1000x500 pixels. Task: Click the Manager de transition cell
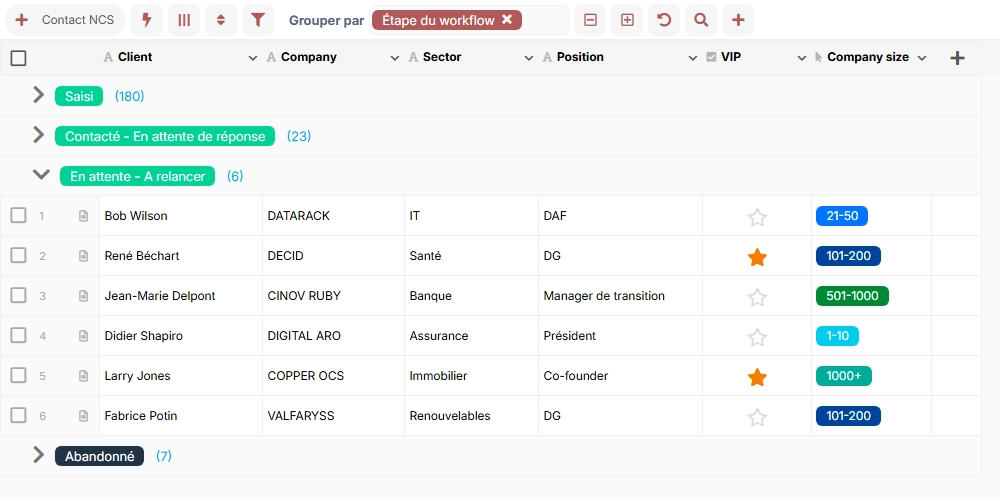pos(620,296)
